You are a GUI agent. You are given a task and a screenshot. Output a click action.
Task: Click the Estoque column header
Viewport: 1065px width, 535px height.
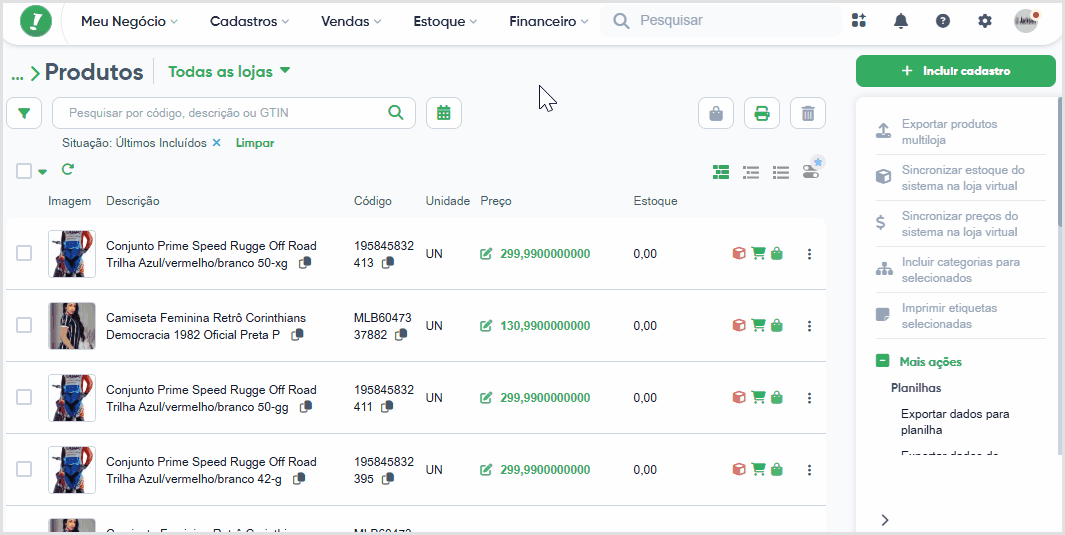coord(655,201)
